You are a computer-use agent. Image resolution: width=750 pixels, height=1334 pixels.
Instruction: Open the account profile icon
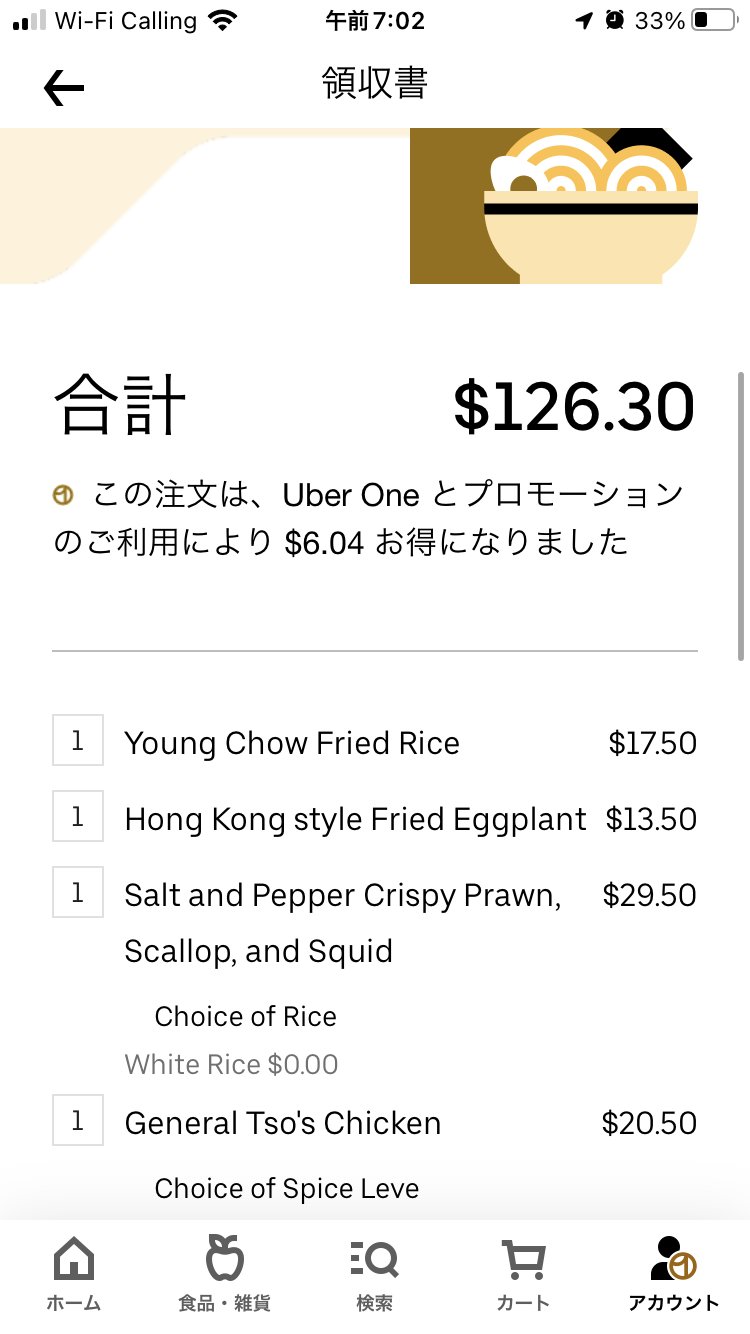[673, 1259]
